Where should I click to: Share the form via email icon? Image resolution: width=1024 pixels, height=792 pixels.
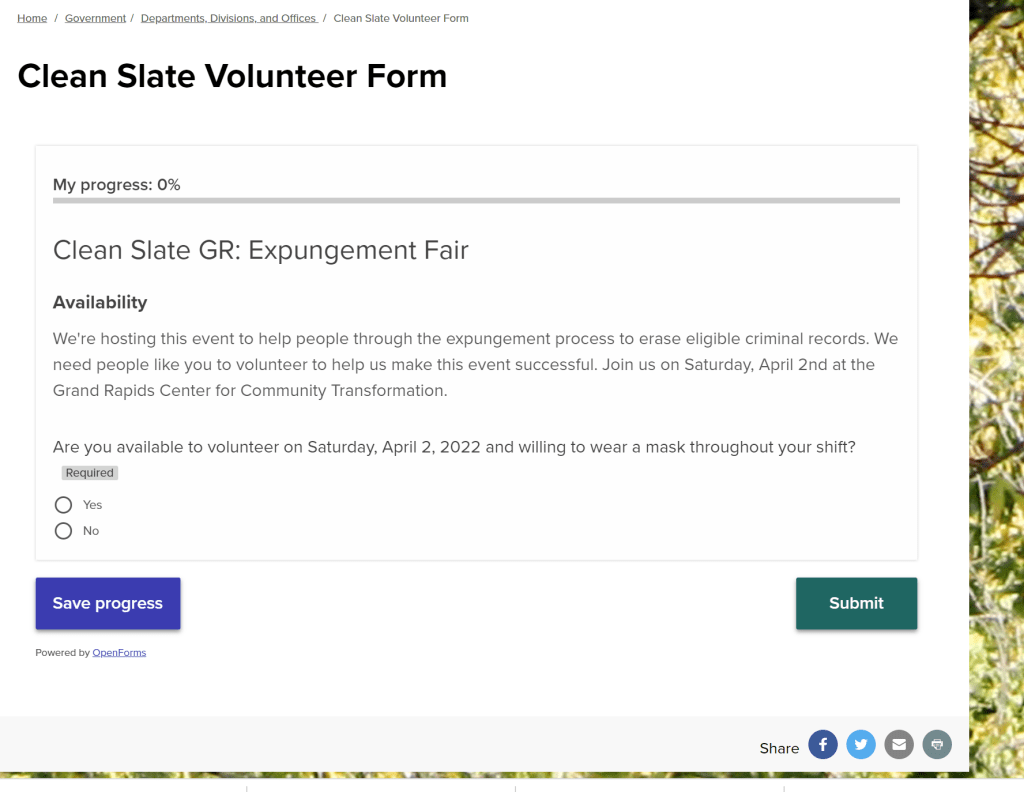(899, 745)
